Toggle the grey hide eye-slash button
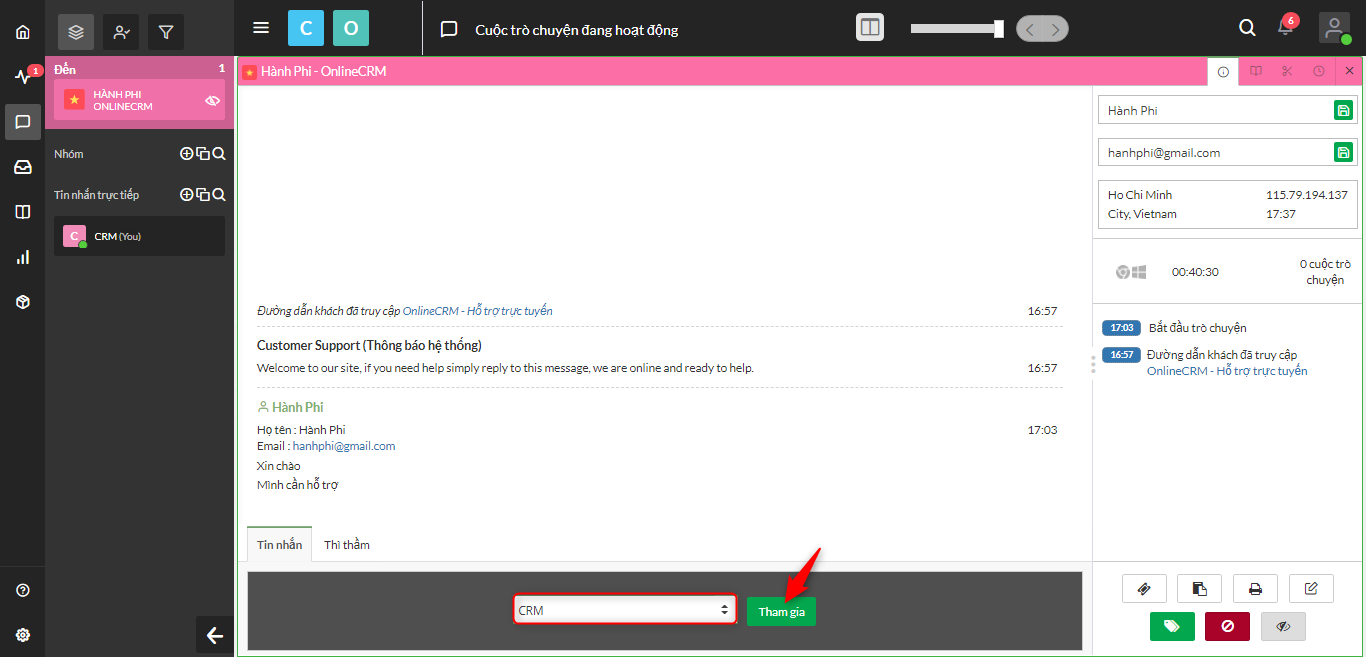Screen dimensions: 1366x657 tap(1283, 626)
